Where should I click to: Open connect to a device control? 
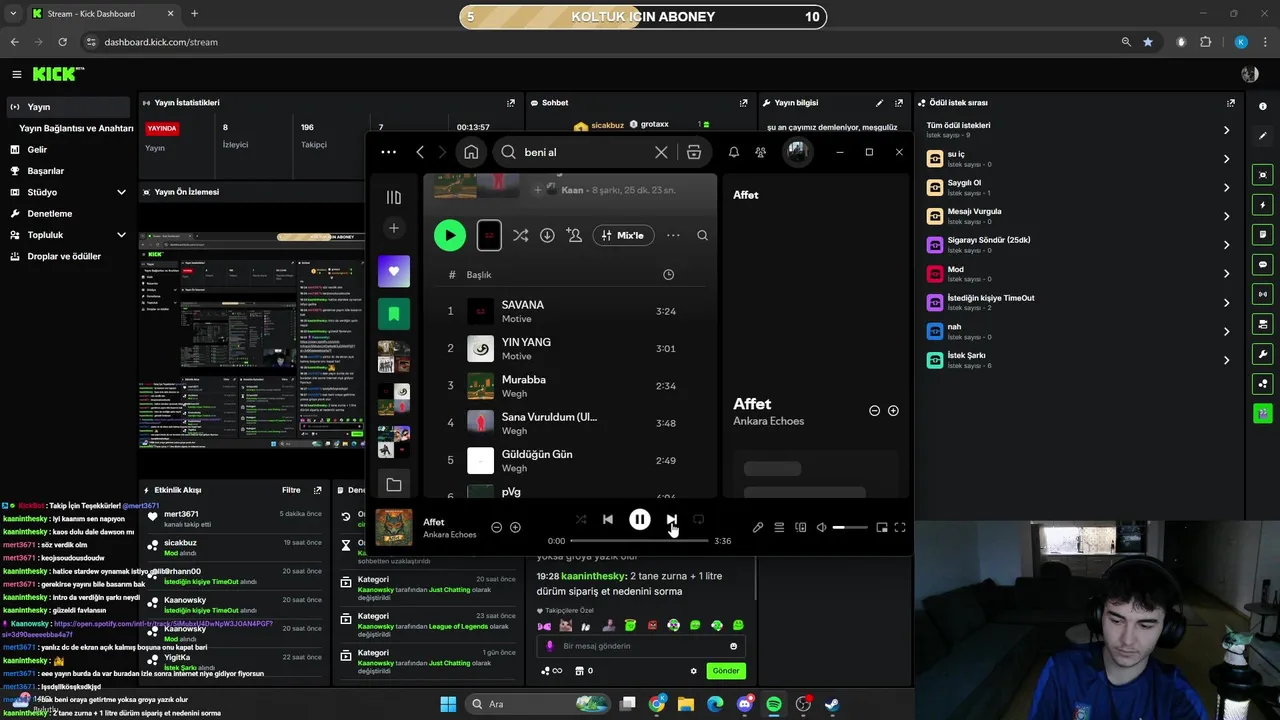[x=801, y=527]
